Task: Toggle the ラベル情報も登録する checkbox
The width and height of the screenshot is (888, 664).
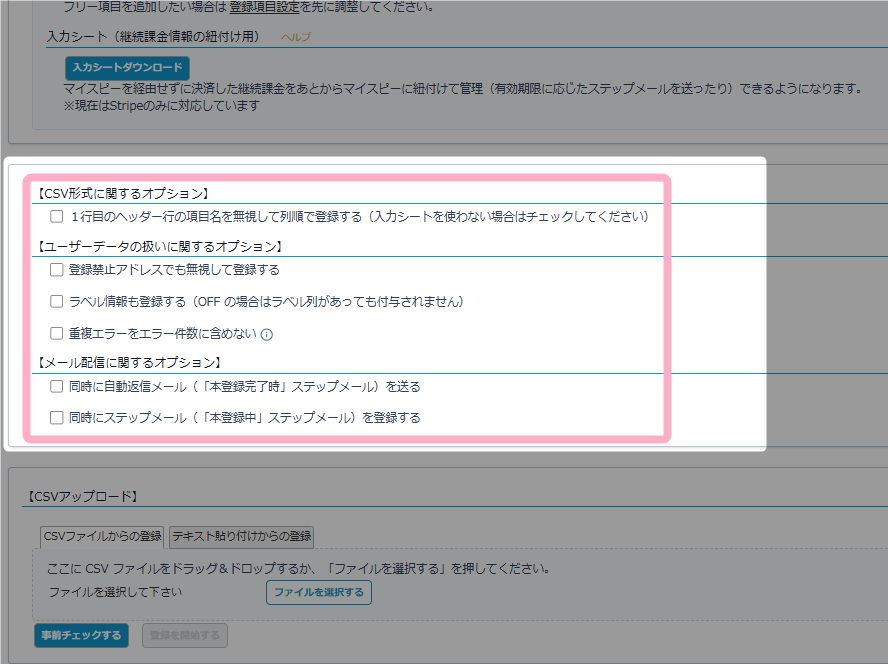Action: 57,301
